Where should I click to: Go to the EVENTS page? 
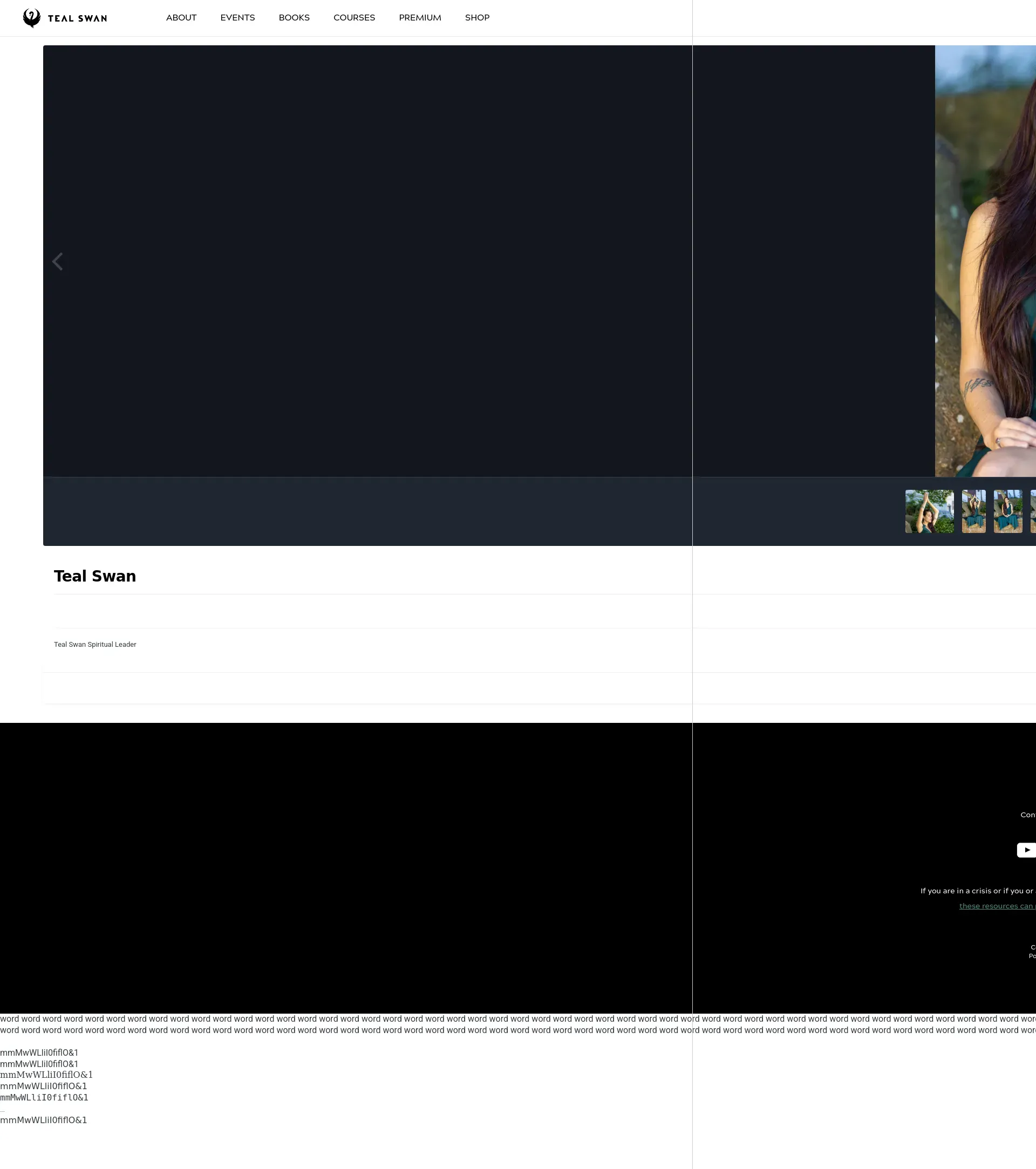pyautogui.click(x=237, y=18)
